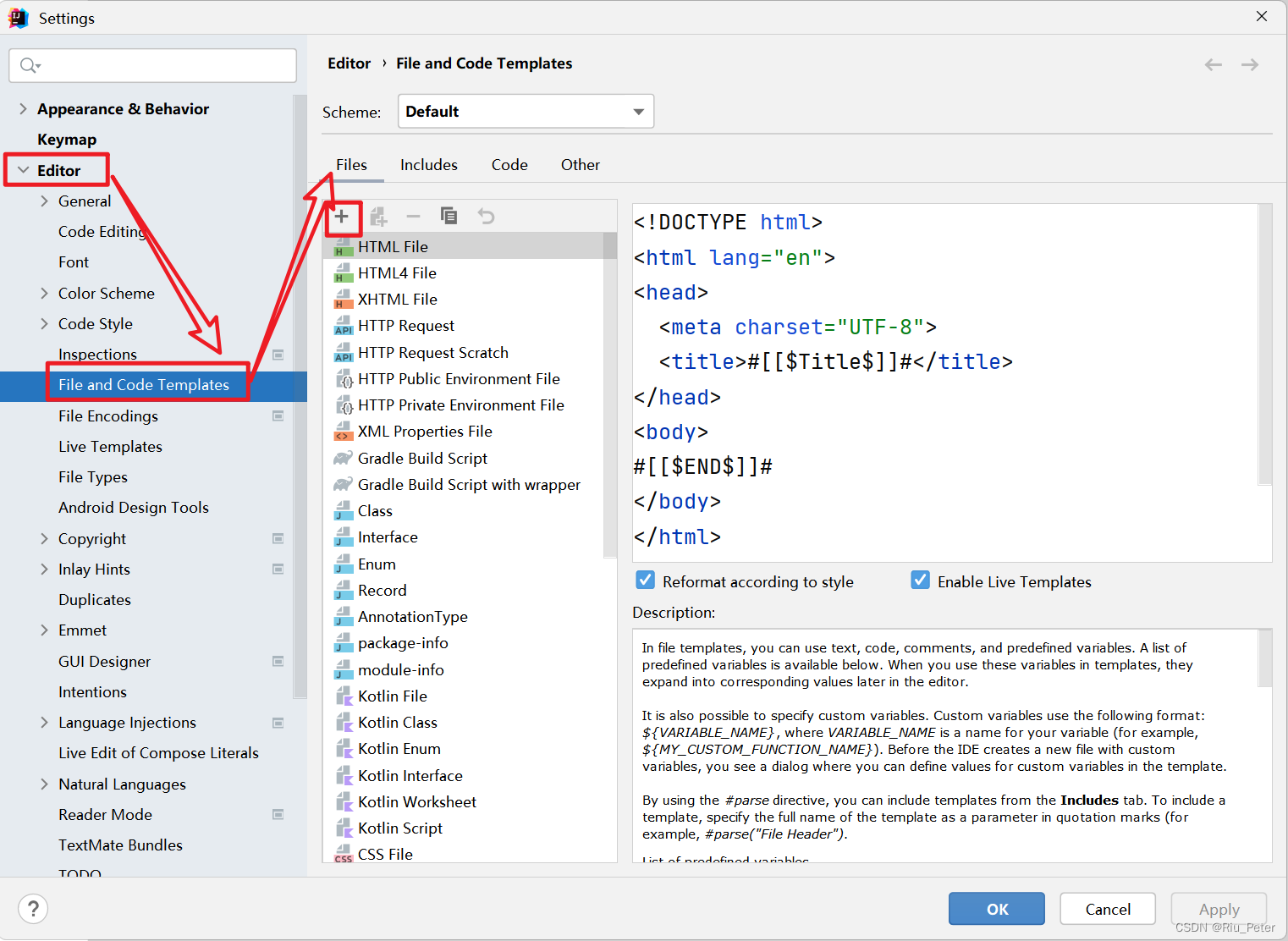Toggle Reformat according to style checkbox
Viewport: 1288px width, 941px height.
point(645,580)
